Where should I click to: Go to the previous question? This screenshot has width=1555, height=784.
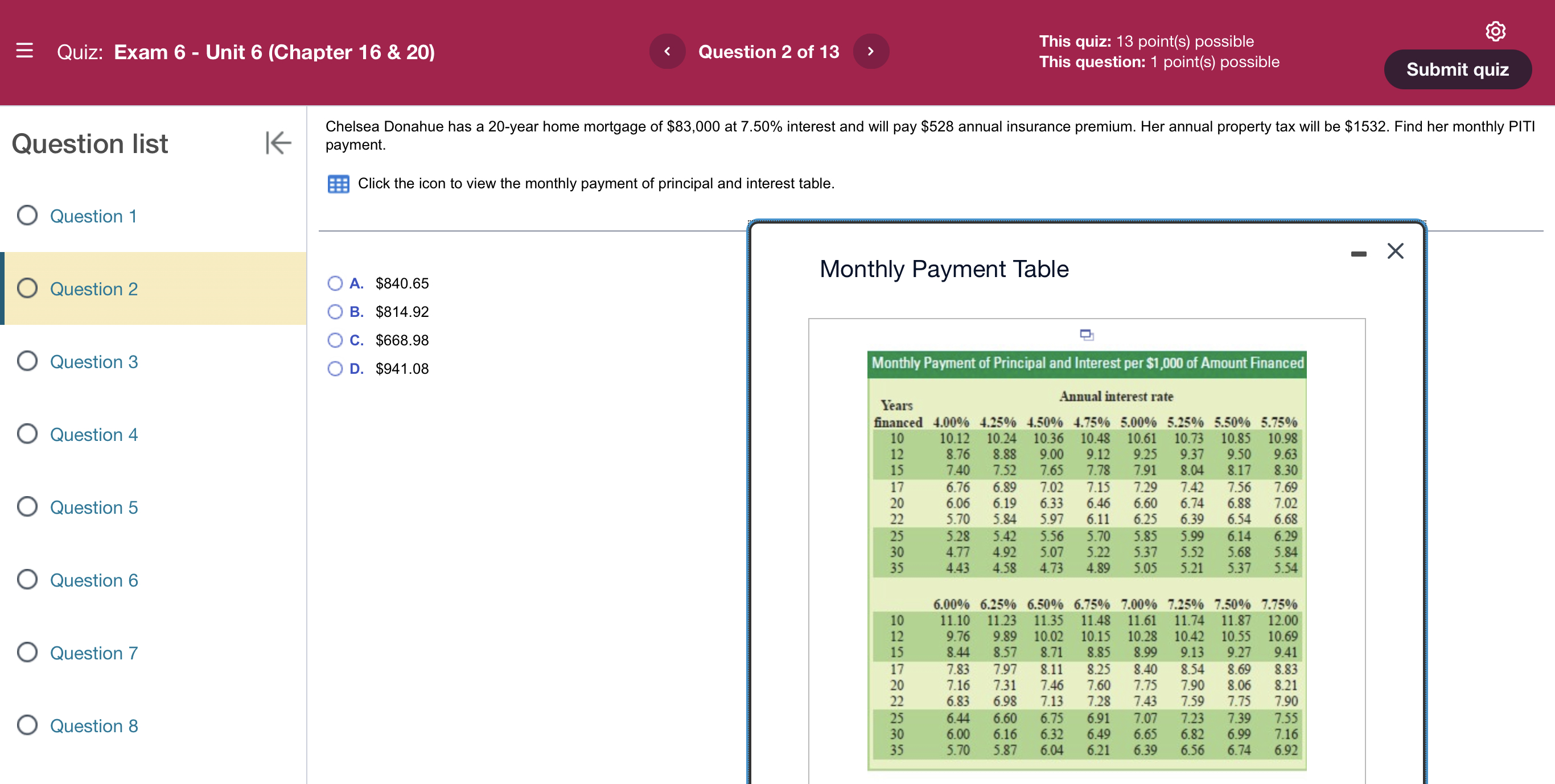[667, 51]
